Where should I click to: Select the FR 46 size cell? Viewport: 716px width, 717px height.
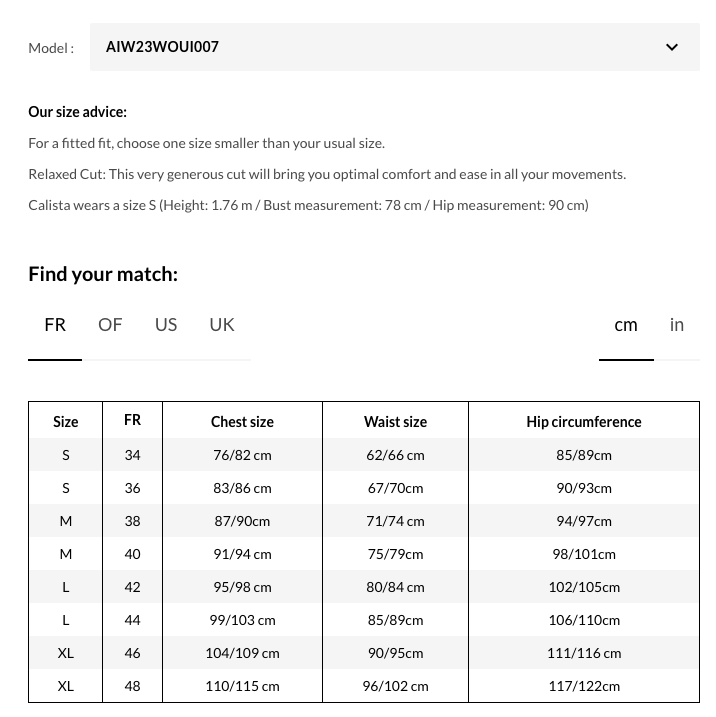[133, 653]
